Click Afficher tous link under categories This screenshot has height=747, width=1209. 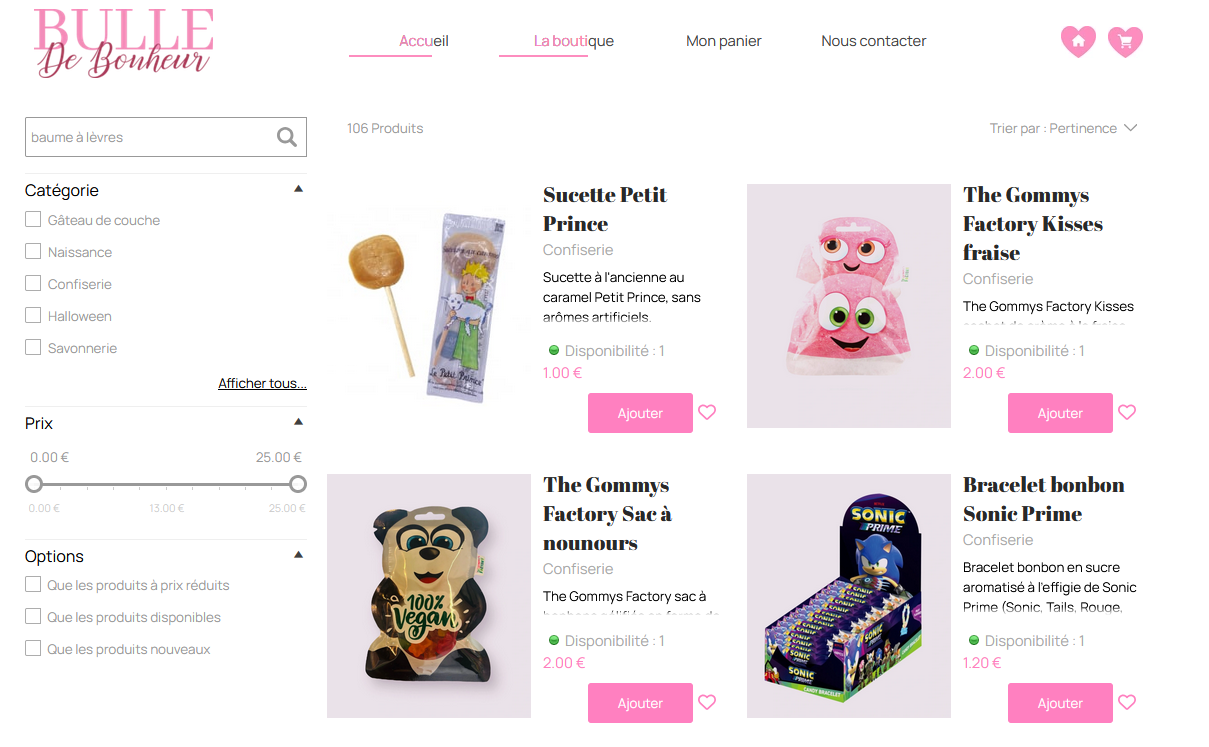[x=262, y=384]
